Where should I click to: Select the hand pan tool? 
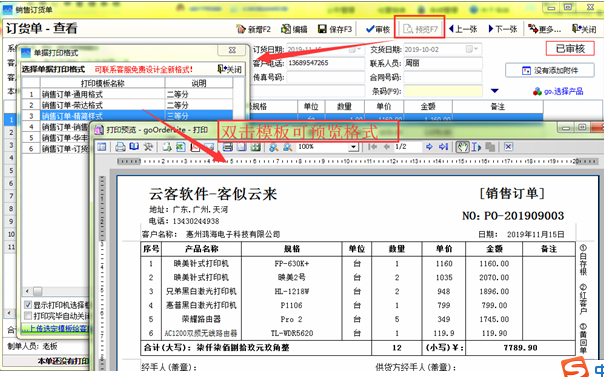pos(463,147)
